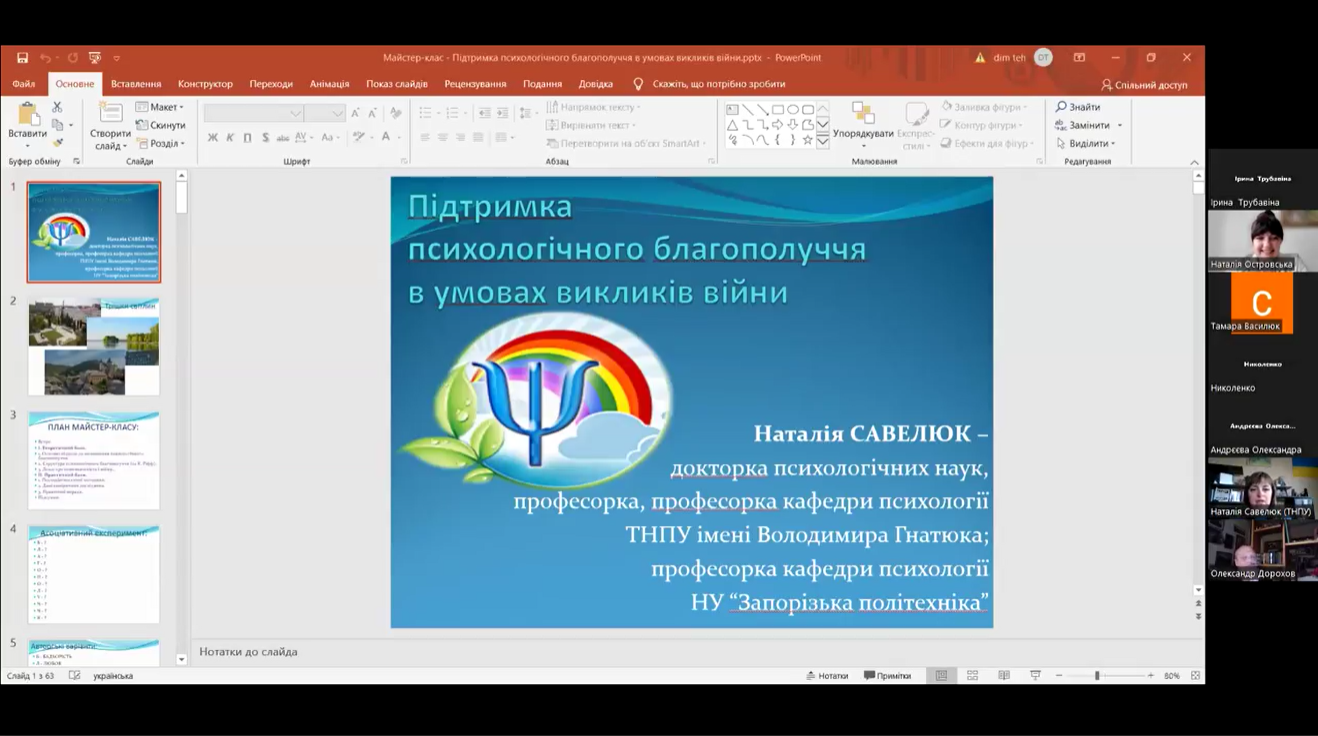Viewport: 1318px width, 736px height.
Task: Switch to the Вставлення tab
Action: coord(136,84)
